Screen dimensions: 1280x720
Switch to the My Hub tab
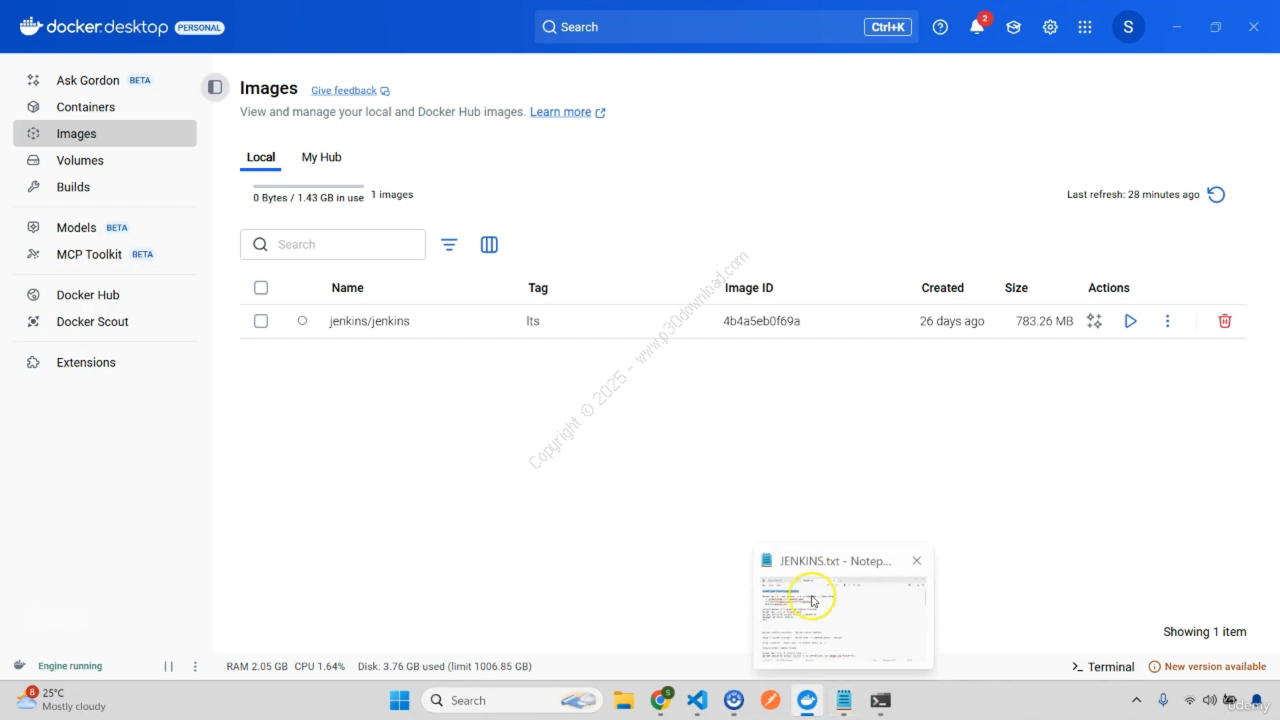click(321, 157)
